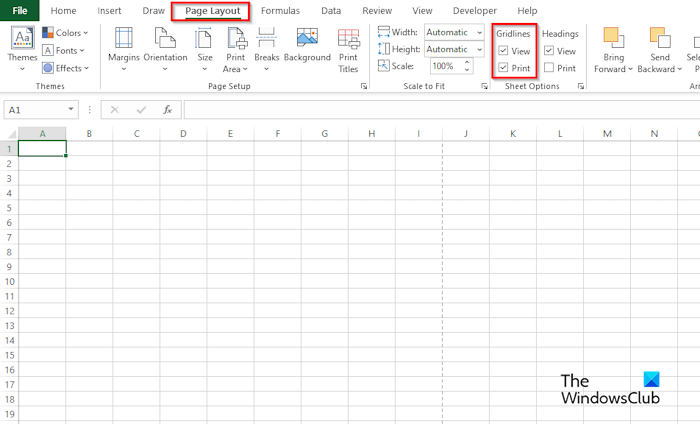The width and height of the screenshot is (700, 424).
Task: Toggle Gridlines Print checkbox
Action: pos(503,67)
